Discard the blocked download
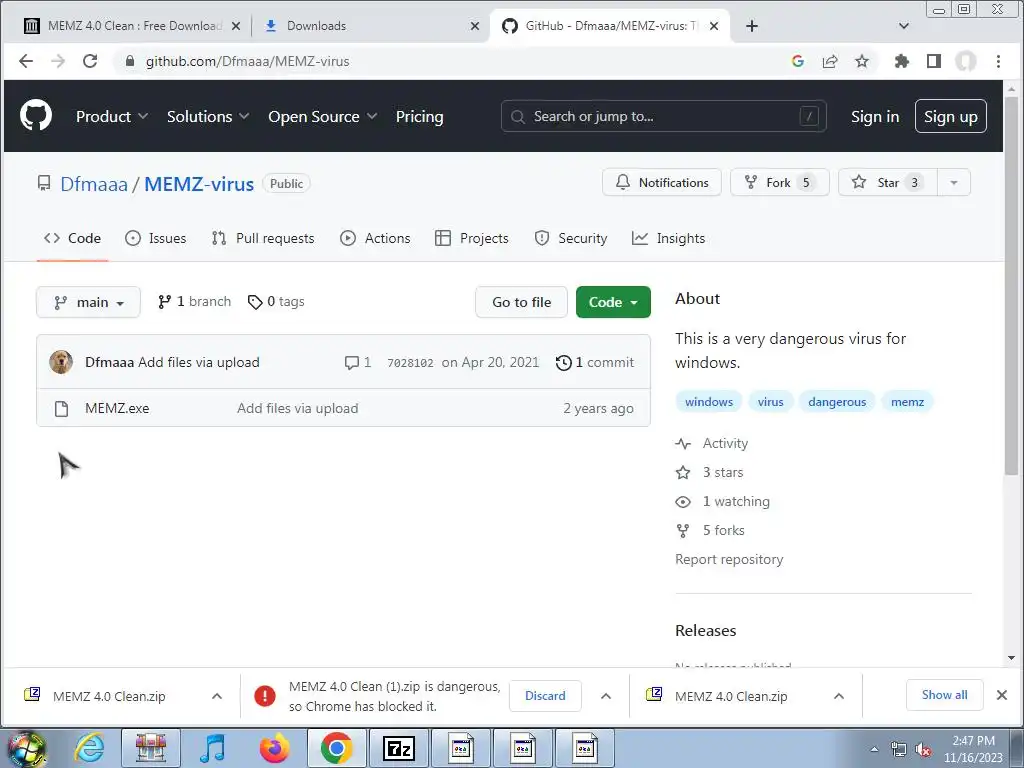Viewport: 1024px width, 768px height. (x=545, y=696)
